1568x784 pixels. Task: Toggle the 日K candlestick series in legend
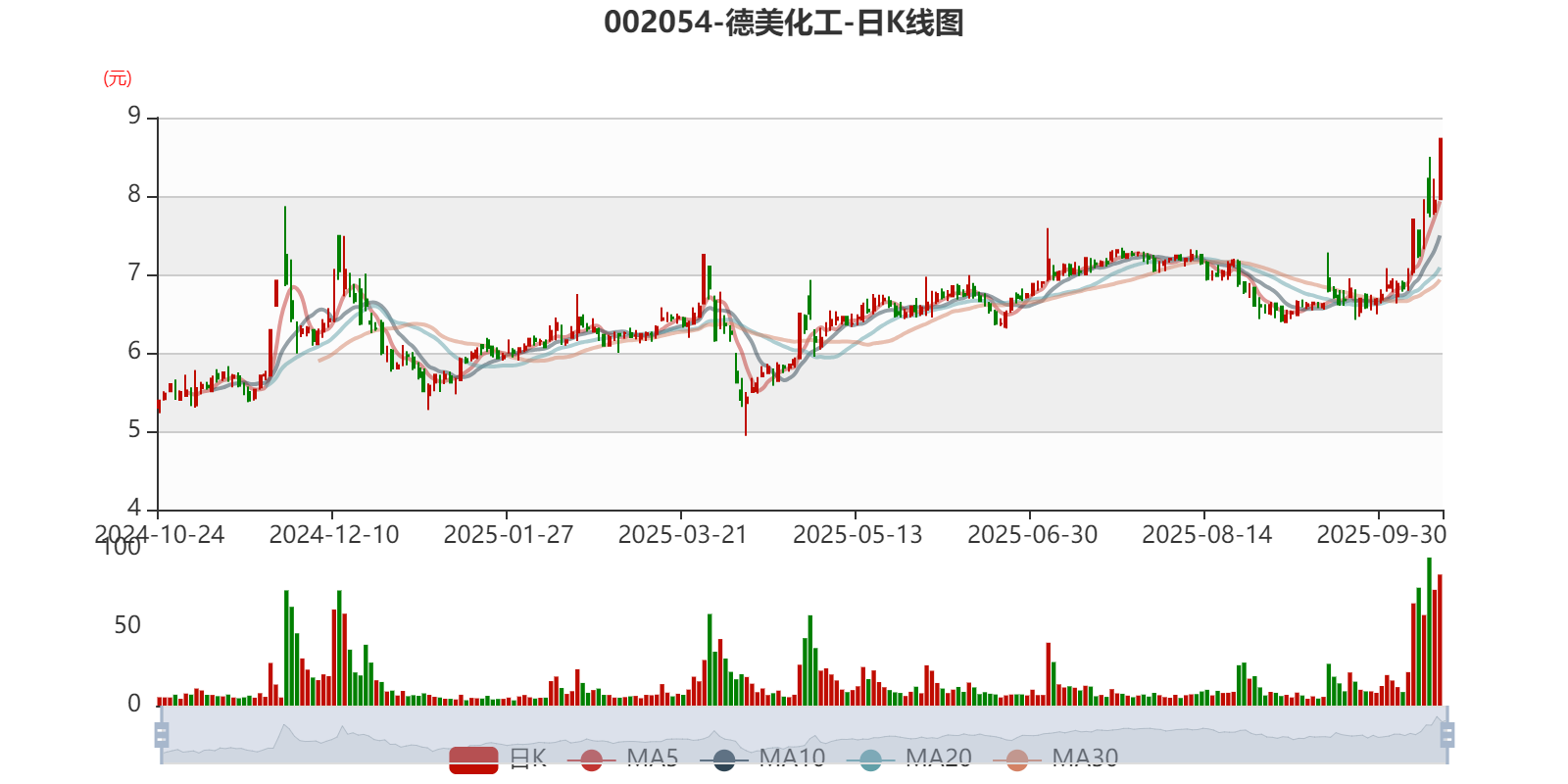click(498, 759)
